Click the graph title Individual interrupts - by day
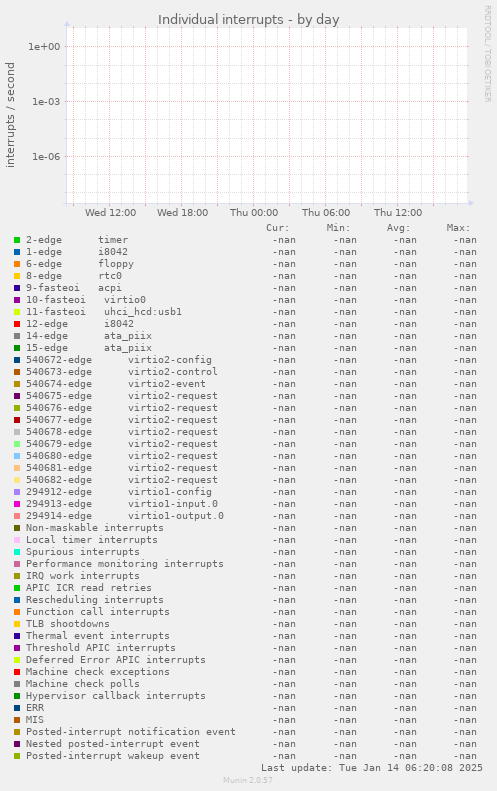 (x=248, y=20)
